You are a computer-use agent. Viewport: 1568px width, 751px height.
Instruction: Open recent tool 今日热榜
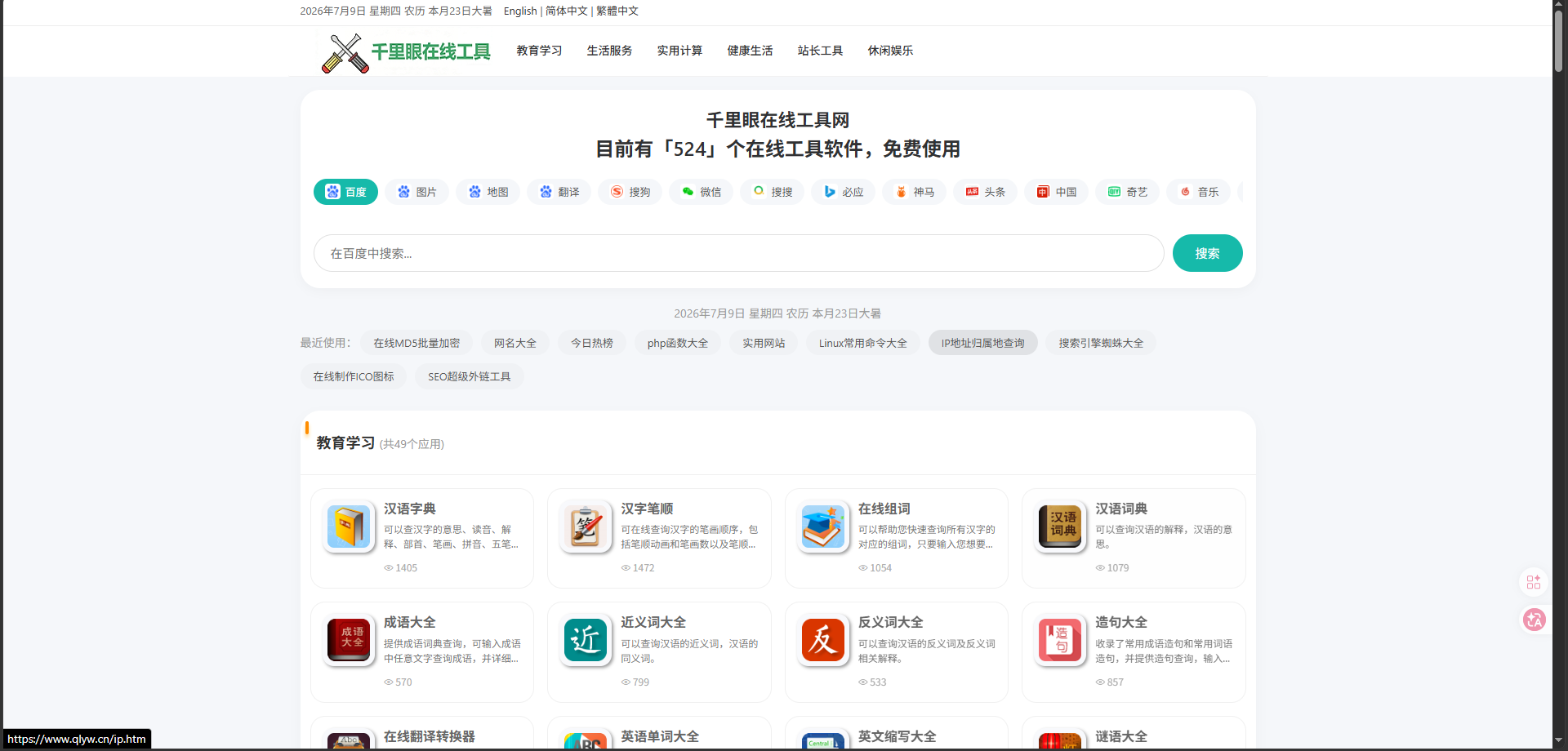592,343
